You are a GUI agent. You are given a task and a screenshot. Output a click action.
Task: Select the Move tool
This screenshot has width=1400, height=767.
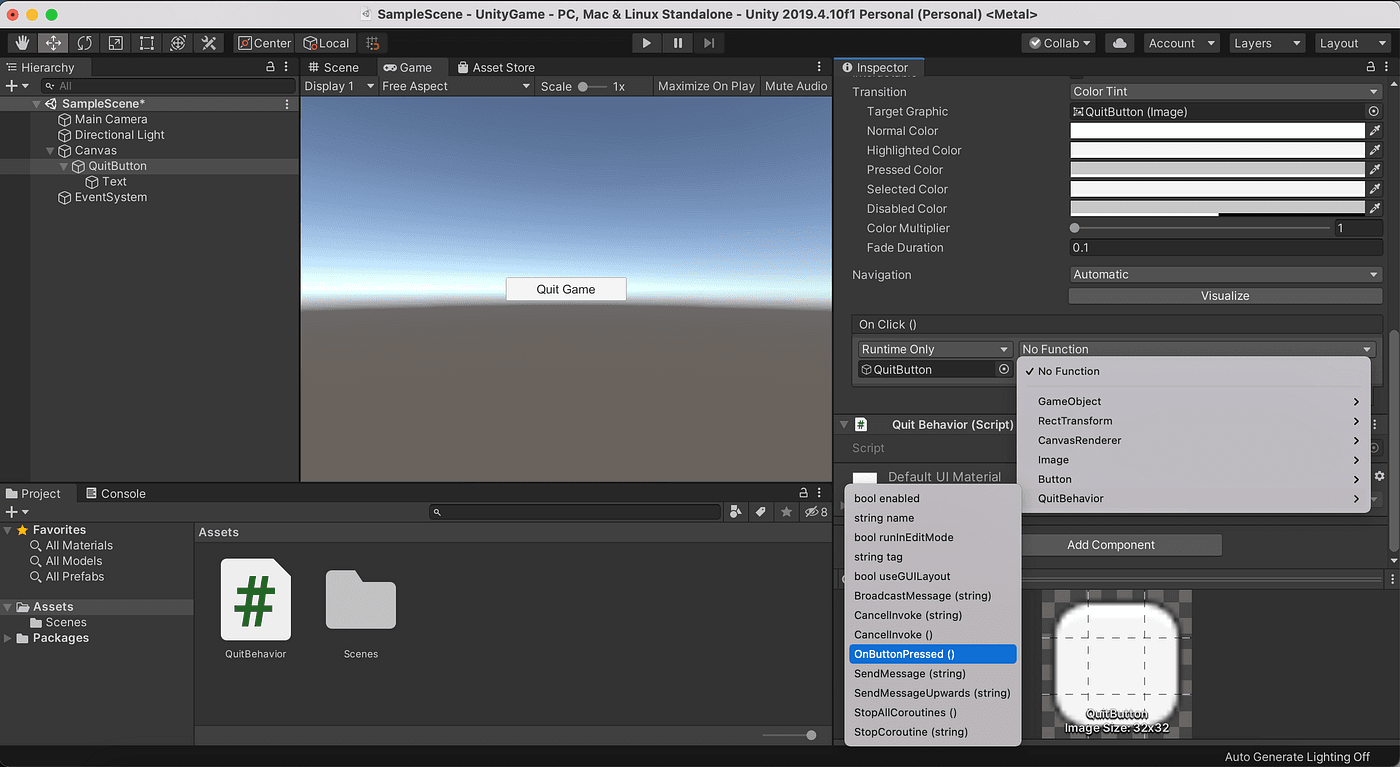[x=54, y=43]
